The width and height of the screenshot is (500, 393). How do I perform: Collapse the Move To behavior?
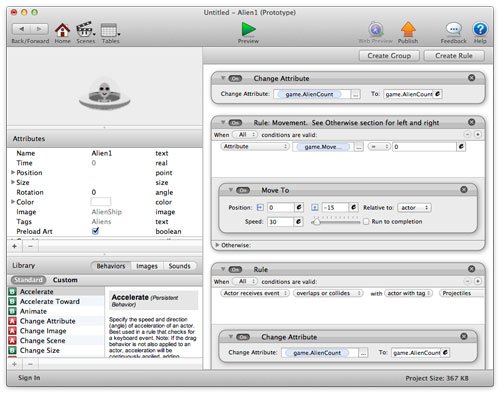click(230, 190)
